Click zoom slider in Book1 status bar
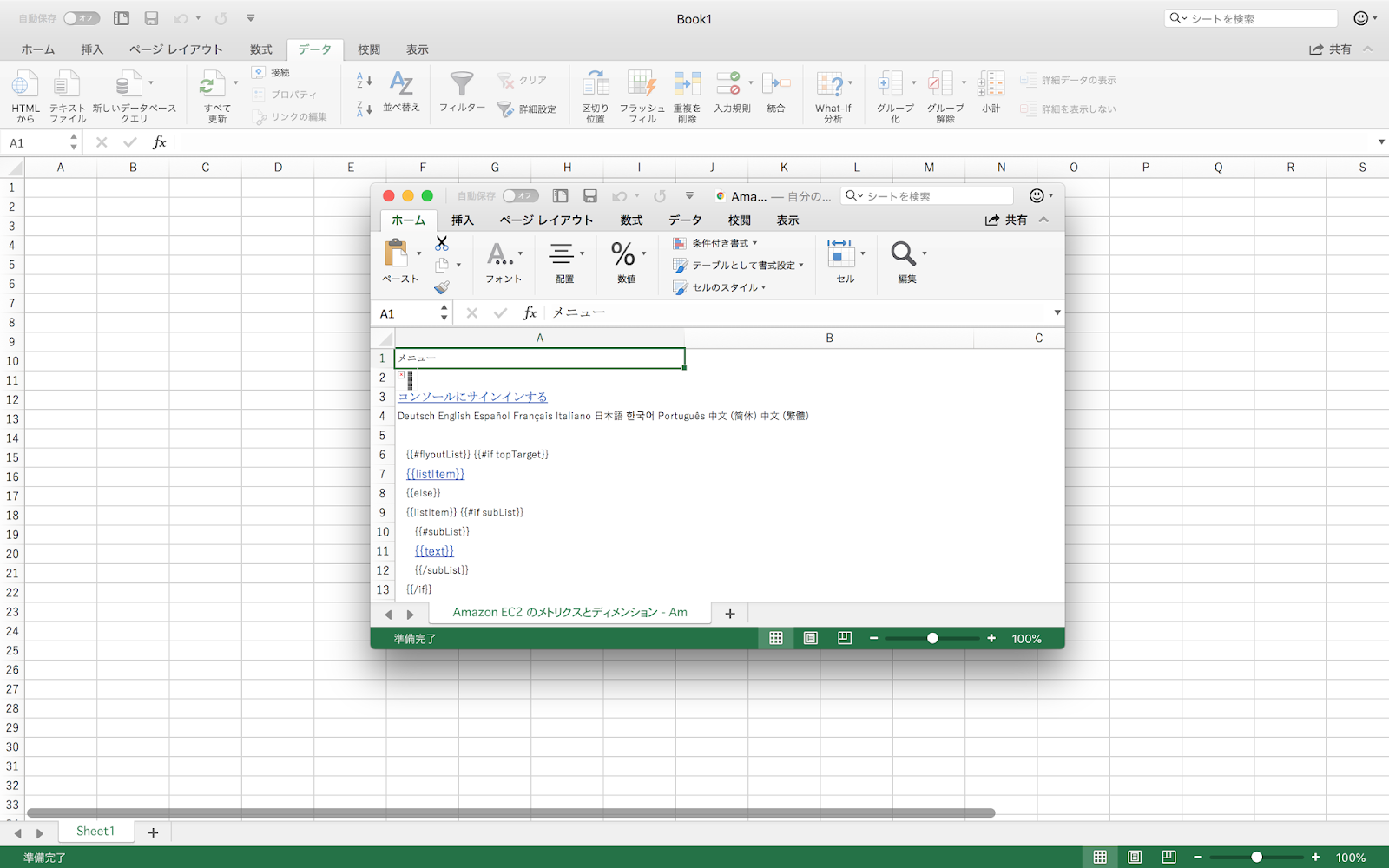The height and width of the screenshot is (868, 1389). (x=1256, y=858)
